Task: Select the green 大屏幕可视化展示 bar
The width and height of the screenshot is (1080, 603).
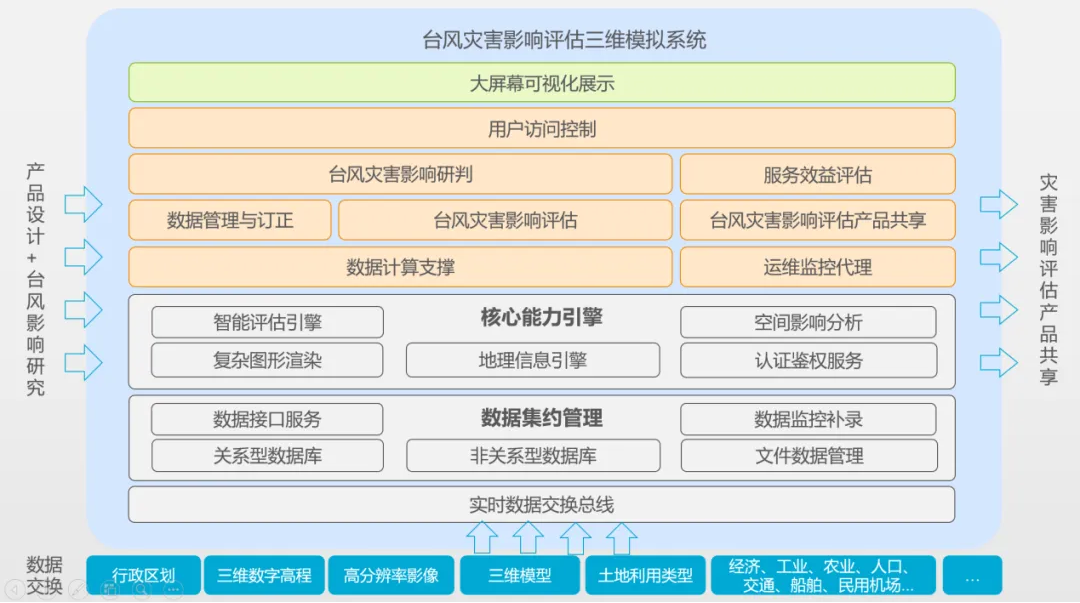Action: tap(541, 83)
